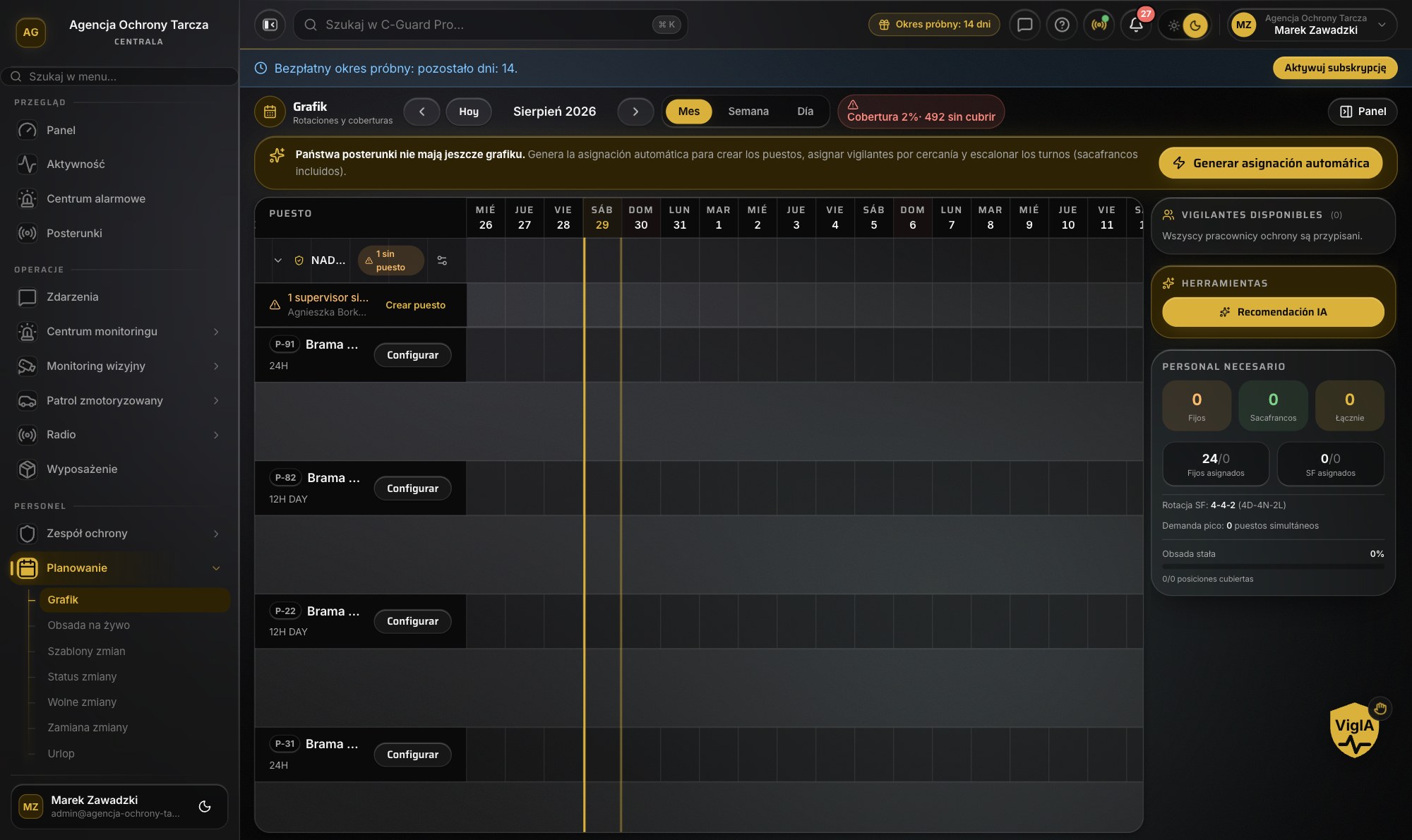Click the supervisor warning triangle icon

[275, 305]
